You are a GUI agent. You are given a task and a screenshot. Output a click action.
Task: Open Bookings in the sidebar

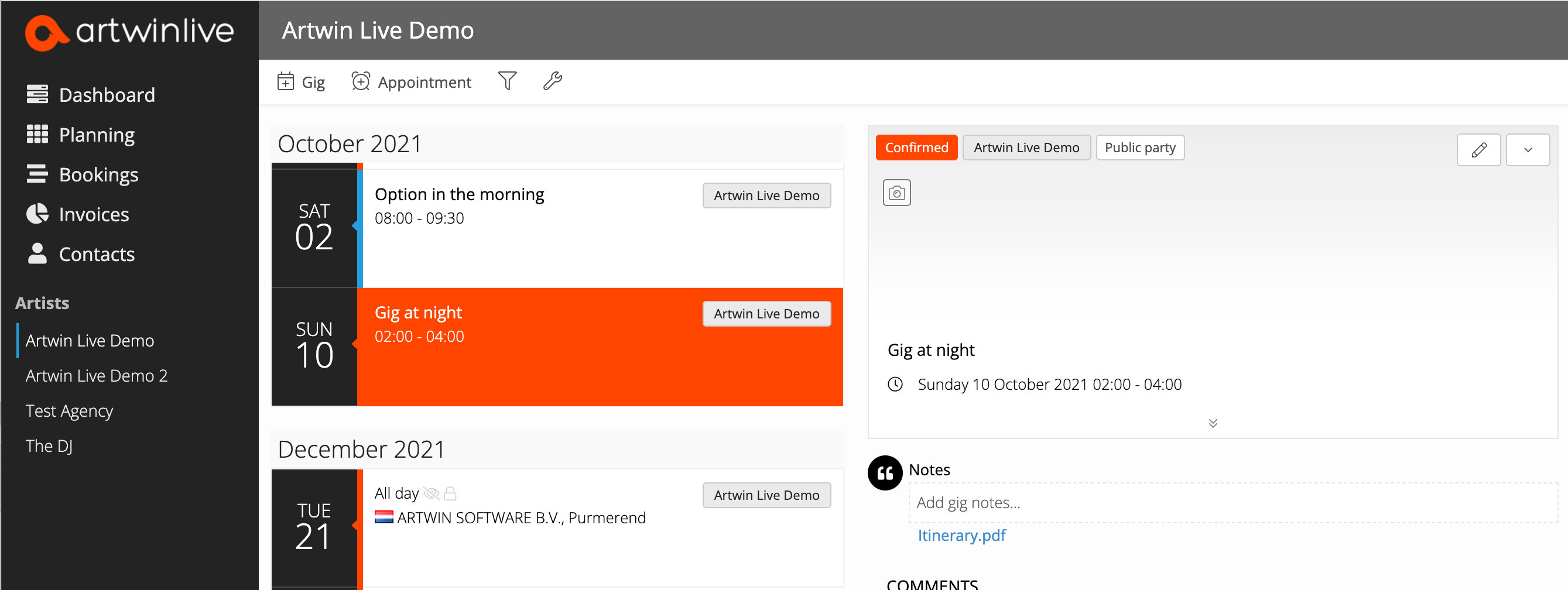click(82, 174)
